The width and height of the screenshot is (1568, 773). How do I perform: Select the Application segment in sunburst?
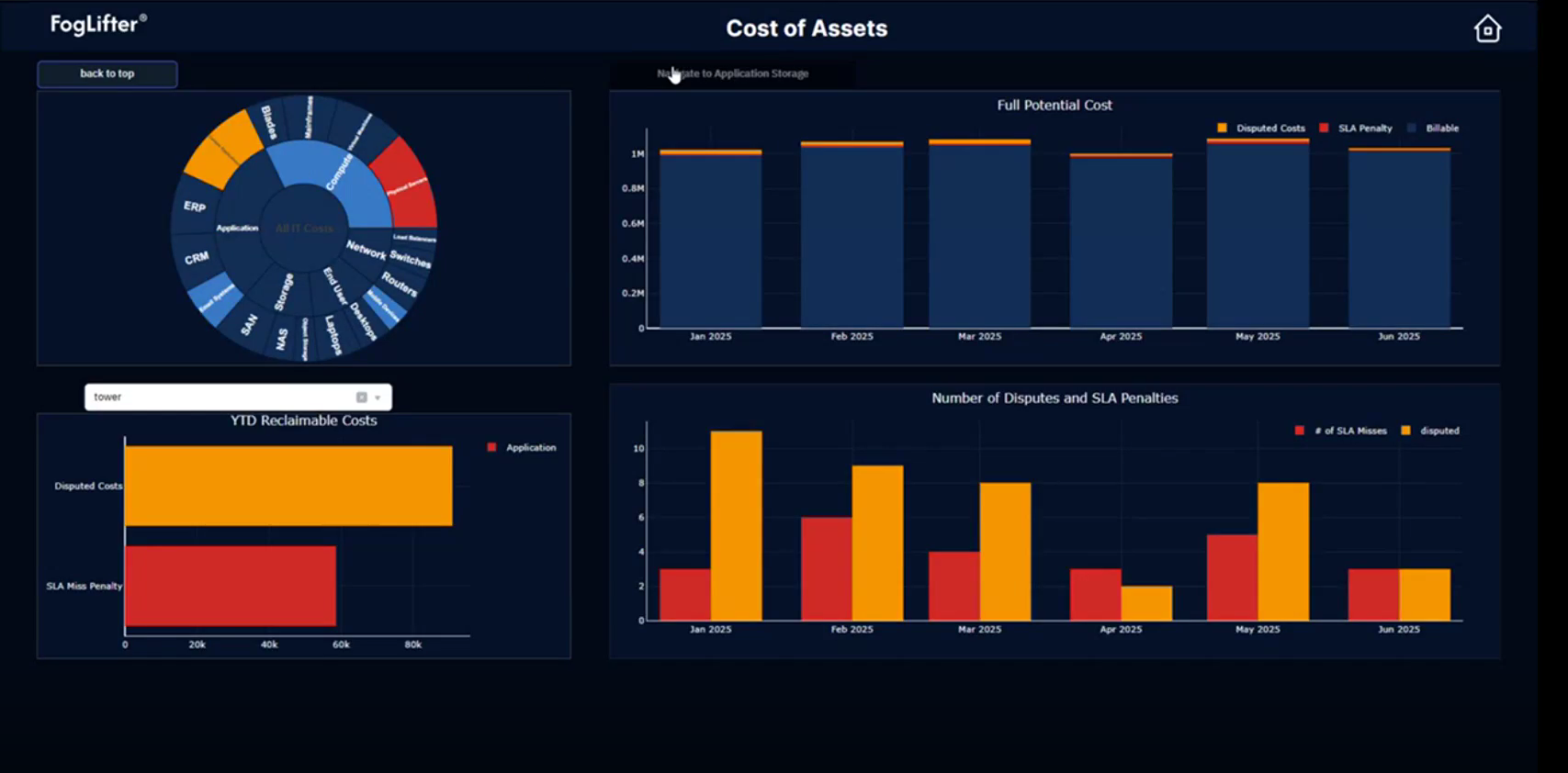tap(237, 228)
